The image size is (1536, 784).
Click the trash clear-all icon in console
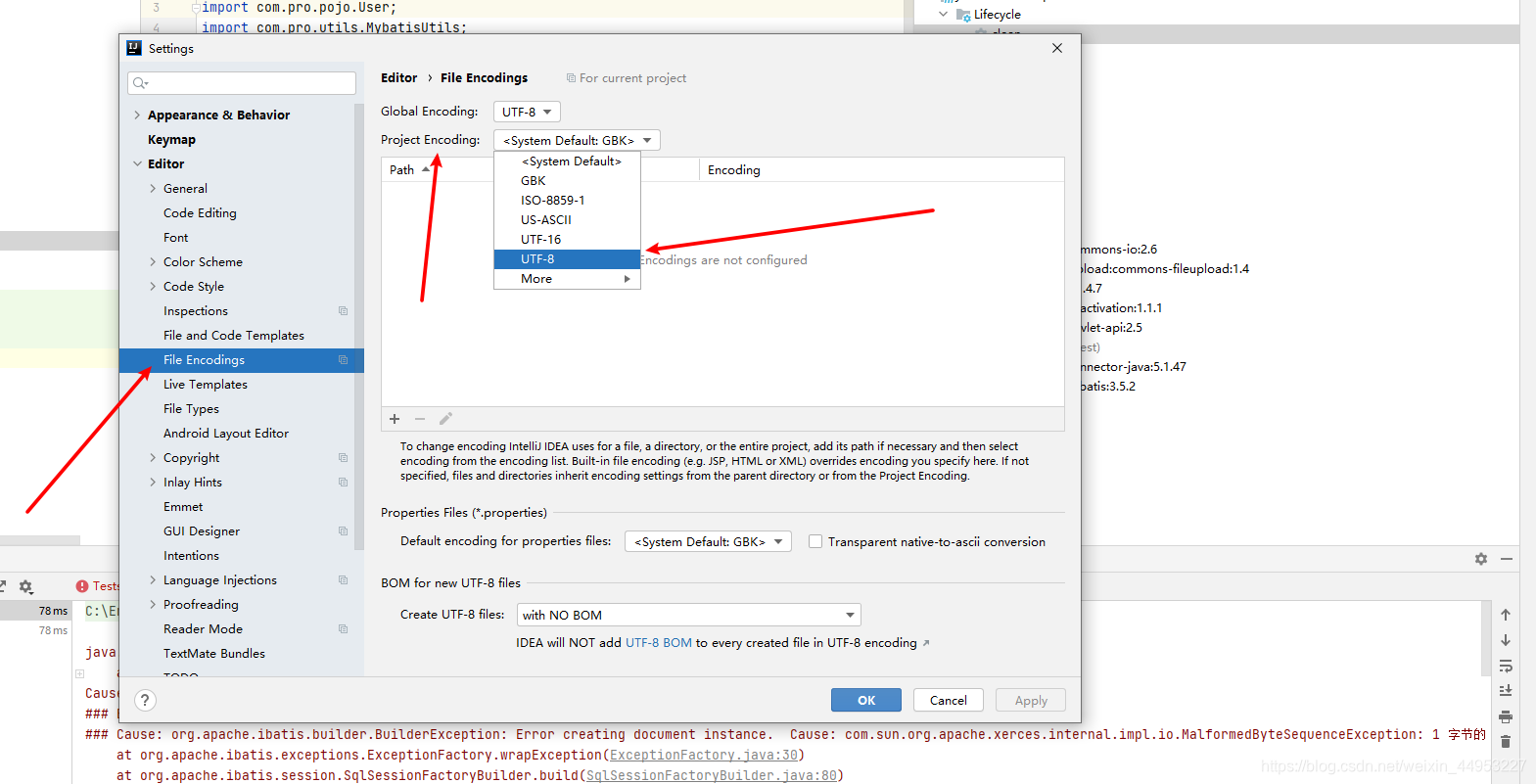(x=1506, y=742)
